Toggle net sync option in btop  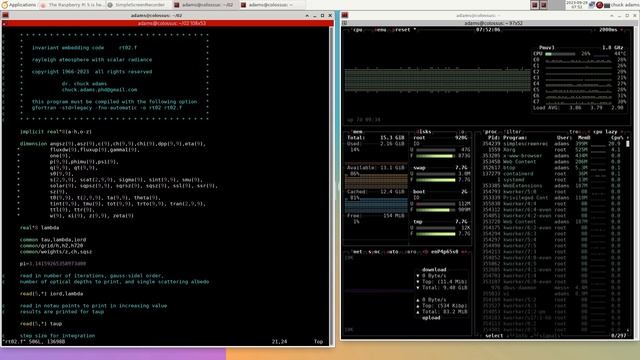point(373,252)
